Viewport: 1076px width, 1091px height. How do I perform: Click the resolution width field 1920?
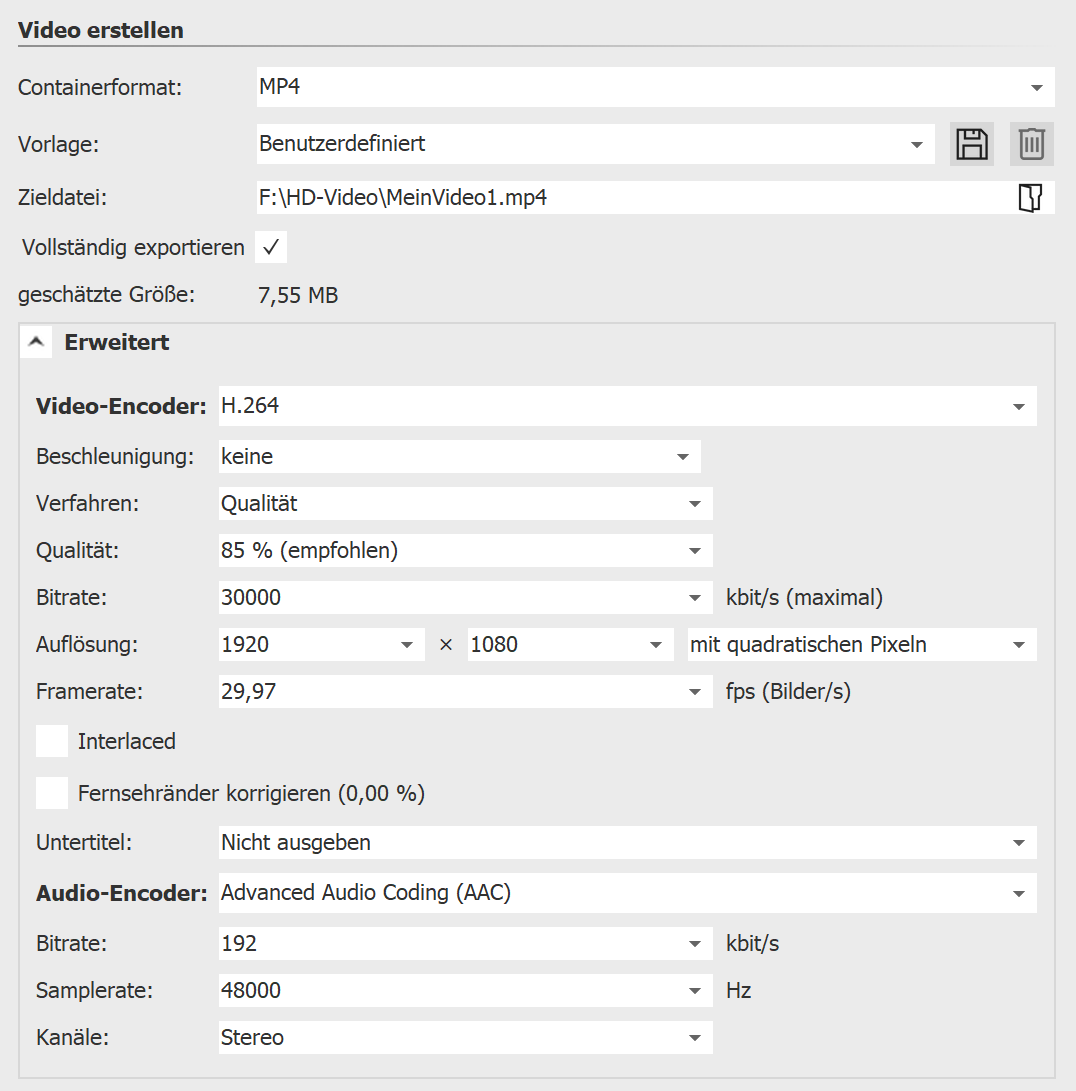[300, 645]
